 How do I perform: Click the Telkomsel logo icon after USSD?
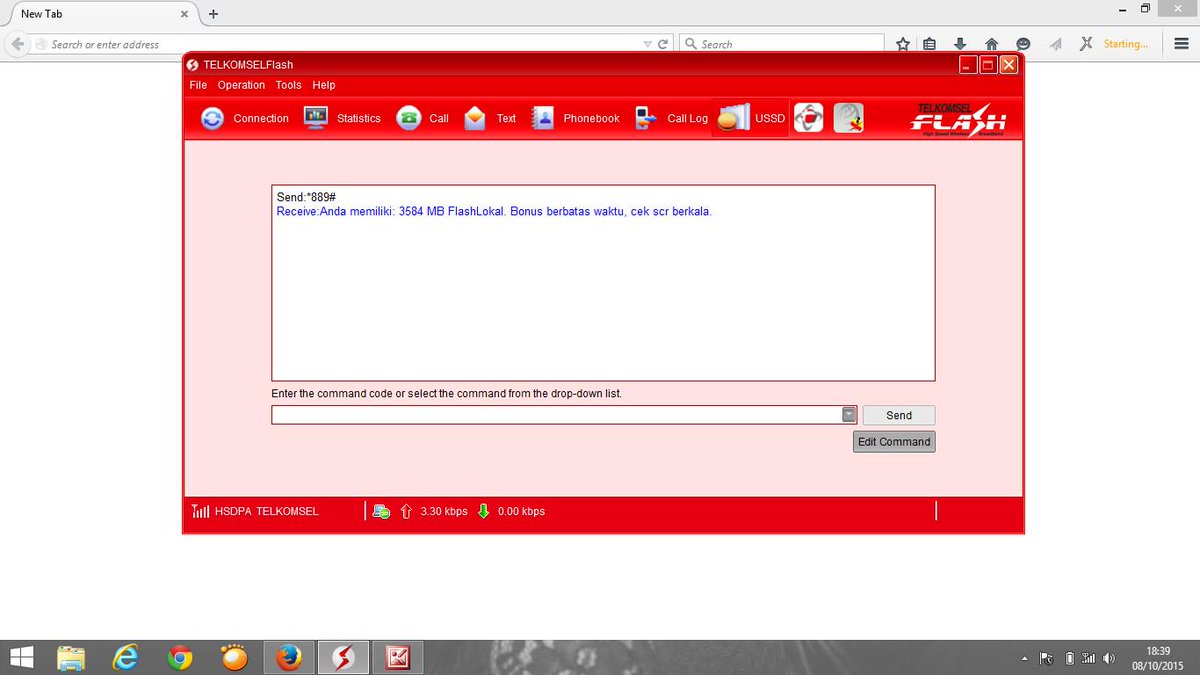click(808, 118)
